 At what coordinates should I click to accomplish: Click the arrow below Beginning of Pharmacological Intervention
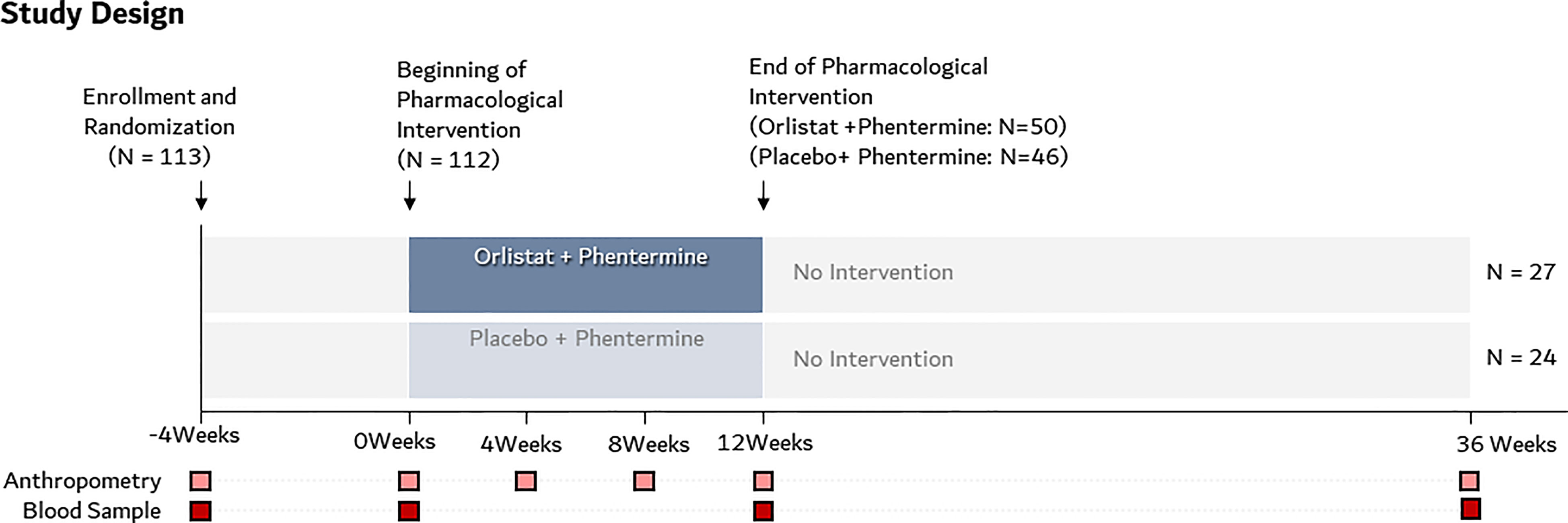point(409,195)
